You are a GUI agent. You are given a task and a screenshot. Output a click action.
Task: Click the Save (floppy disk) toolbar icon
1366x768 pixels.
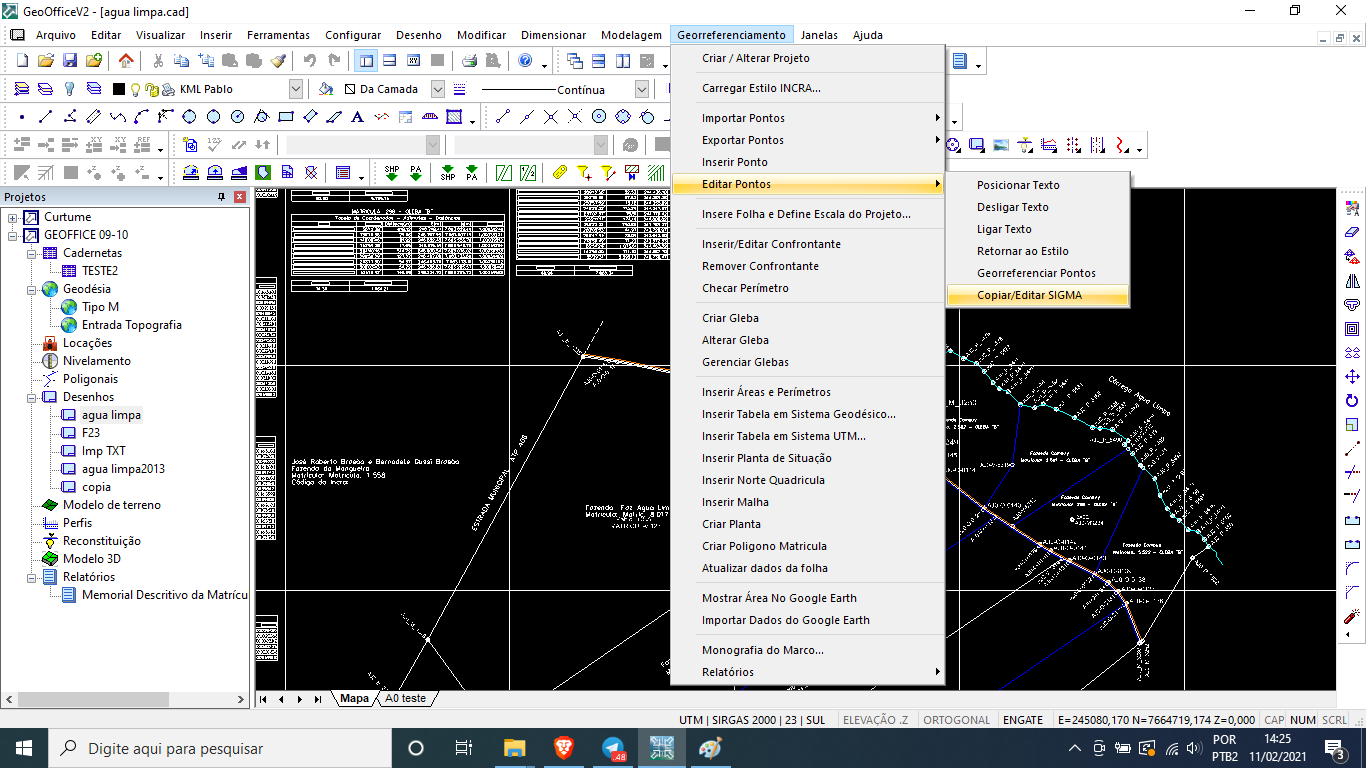click(x=70, y=61)
